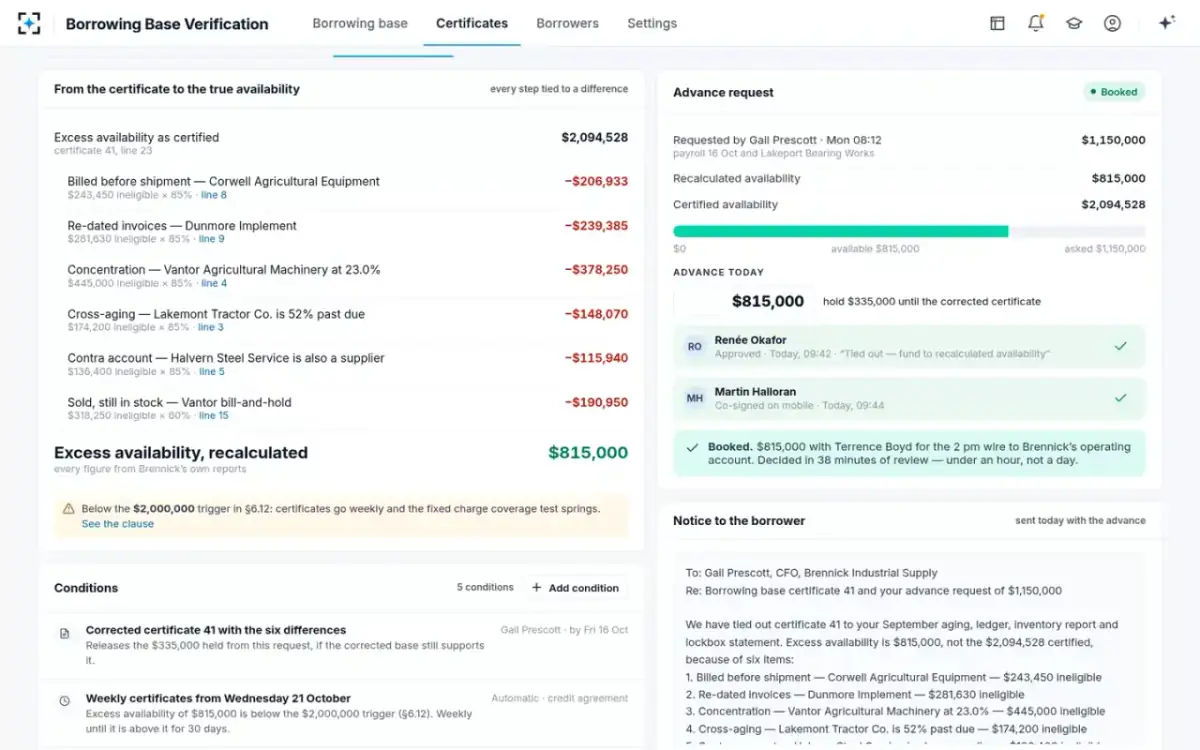
Task: Select the Certificates tab
Action: [472, 23]
